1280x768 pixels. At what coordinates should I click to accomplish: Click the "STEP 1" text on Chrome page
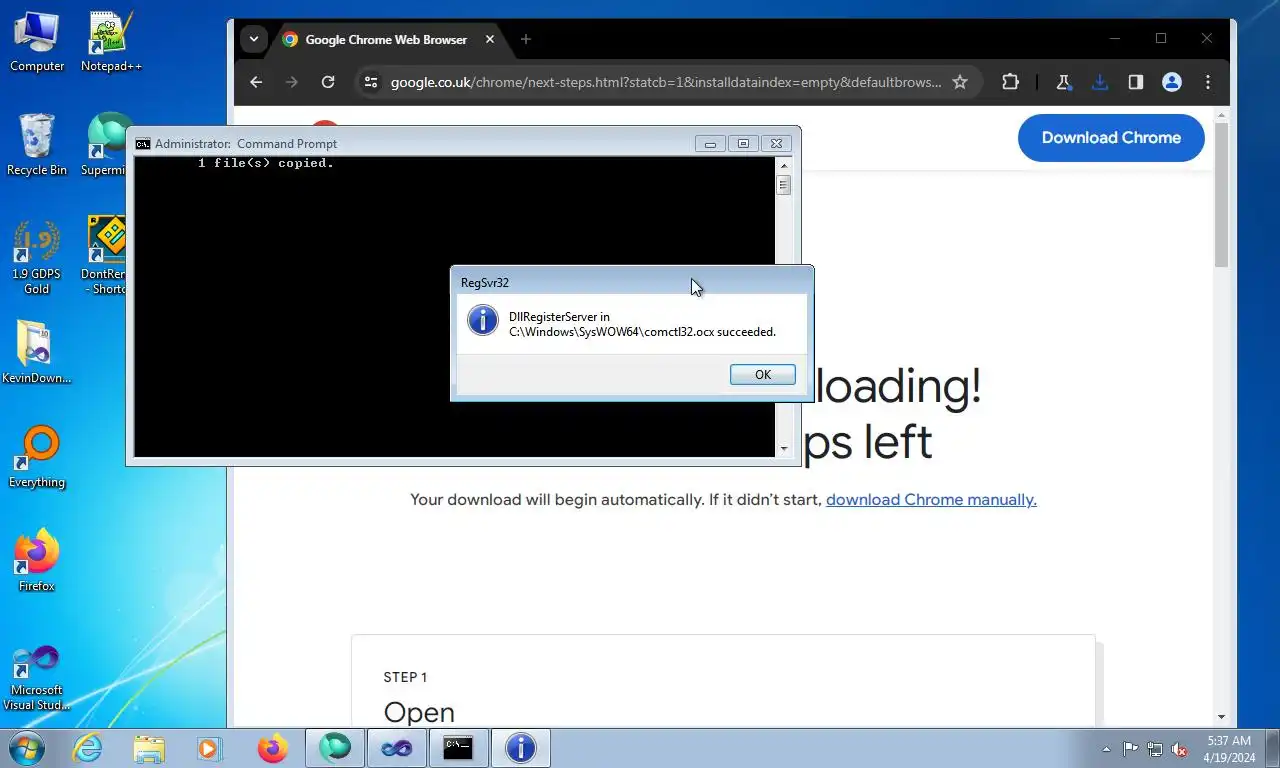405,677
